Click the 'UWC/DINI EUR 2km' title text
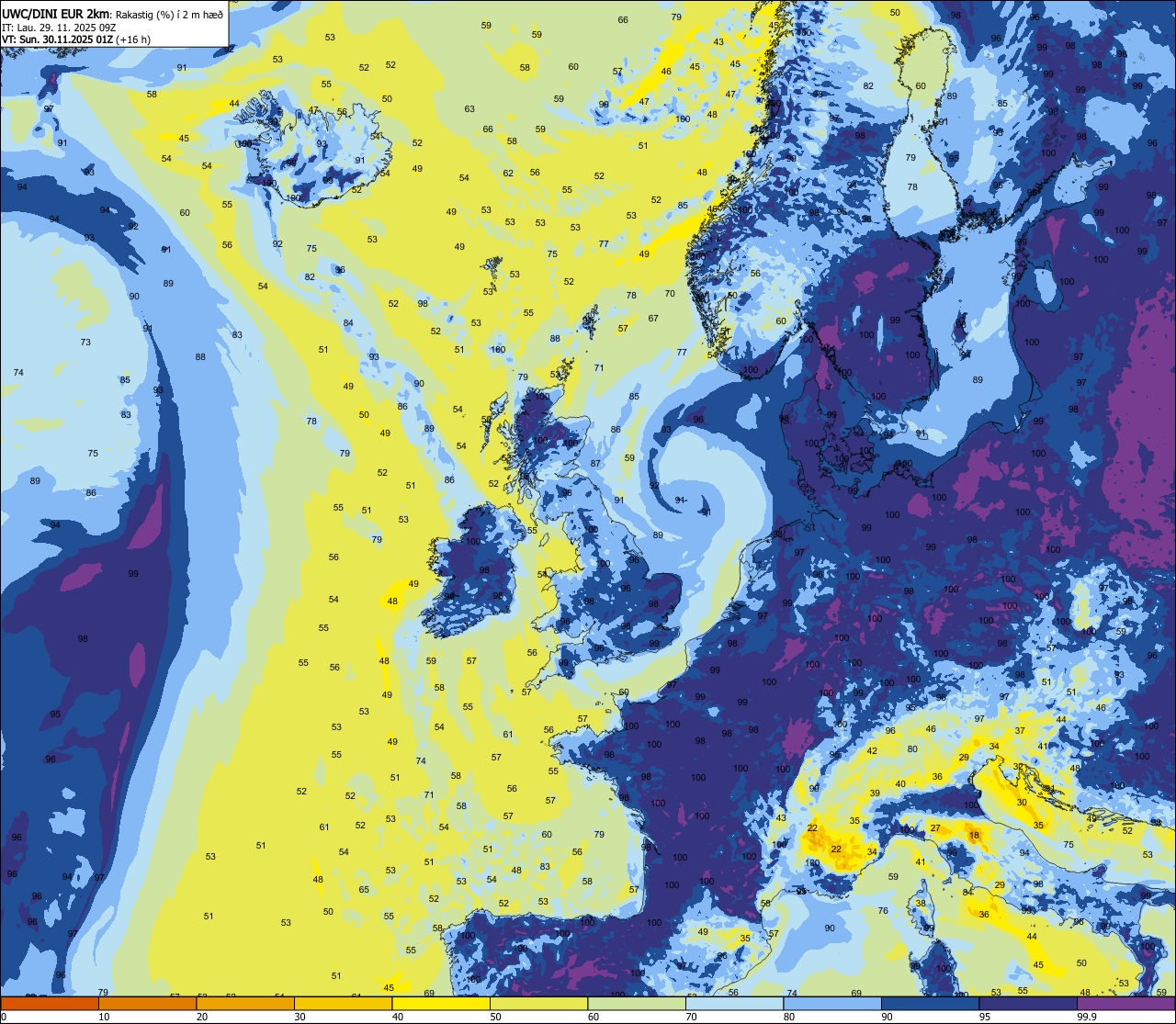Image resolution: width=1176 pixels, height=1024 pixels. coord(55,14)
